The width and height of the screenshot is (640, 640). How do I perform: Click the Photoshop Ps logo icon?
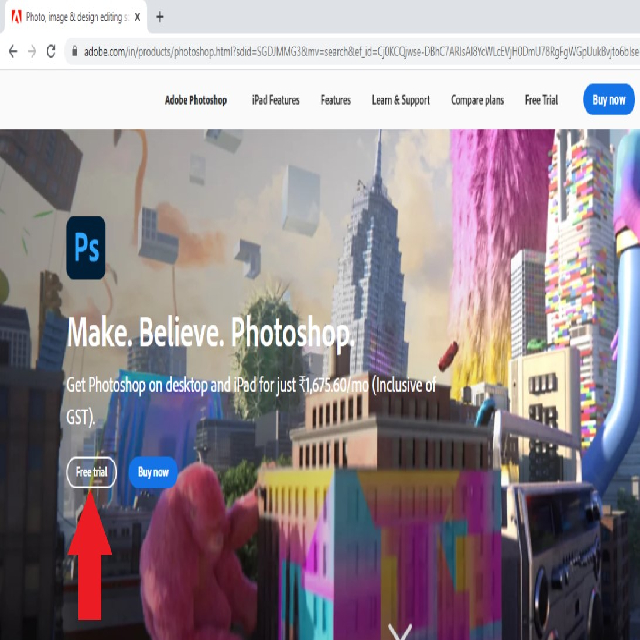coord(86,246)
